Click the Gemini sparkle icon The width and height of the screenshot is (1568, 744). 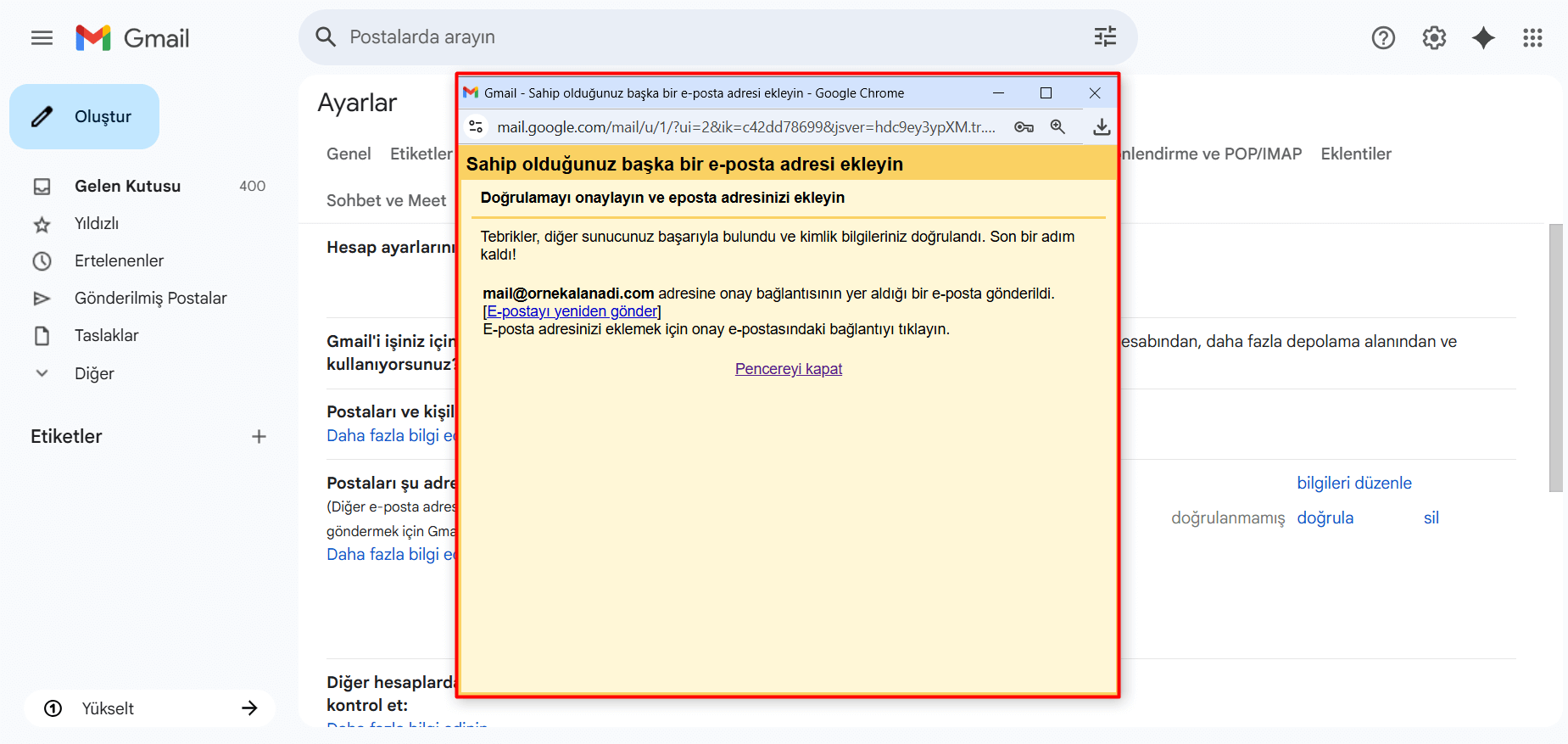1483,37
